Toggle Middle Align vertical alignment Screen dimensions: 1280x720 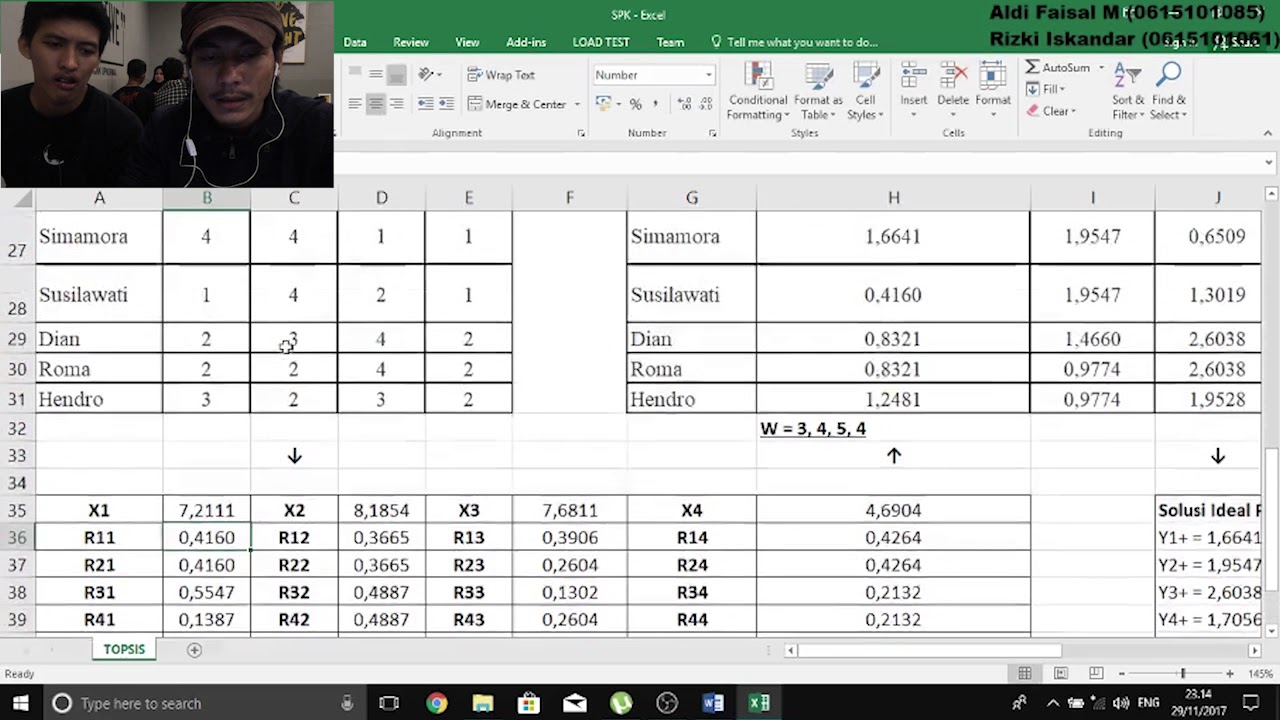376,75
